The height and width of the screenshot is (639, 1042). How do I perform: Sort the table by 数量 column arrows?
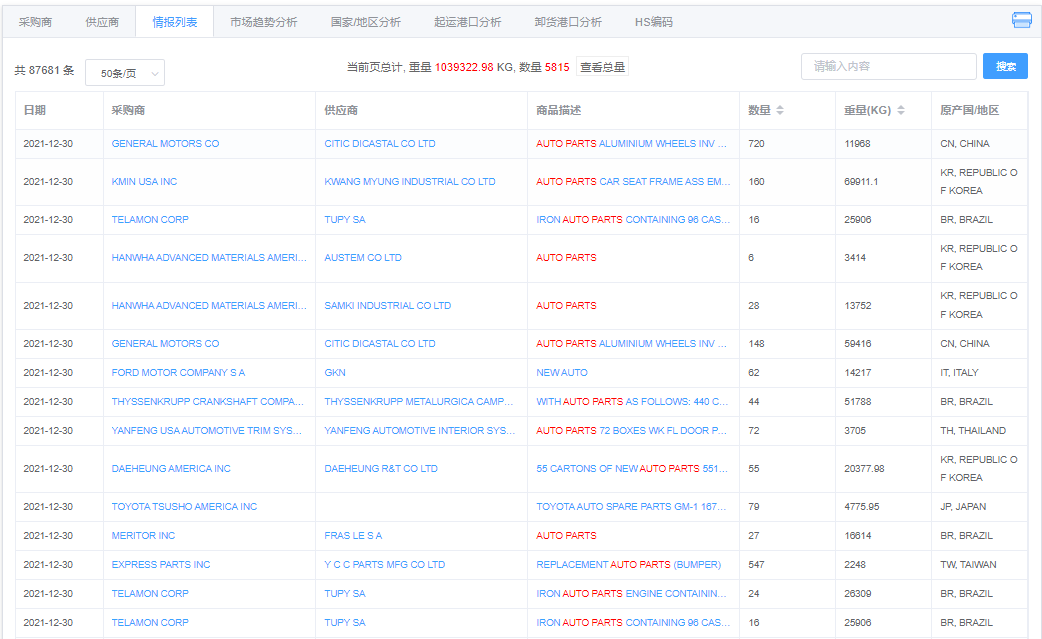coord(780,110)
